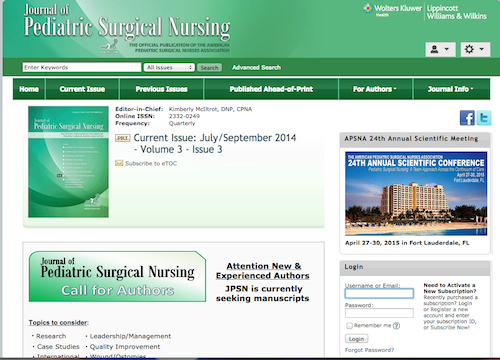Open the gear settings dropdown

coord(475,49)
